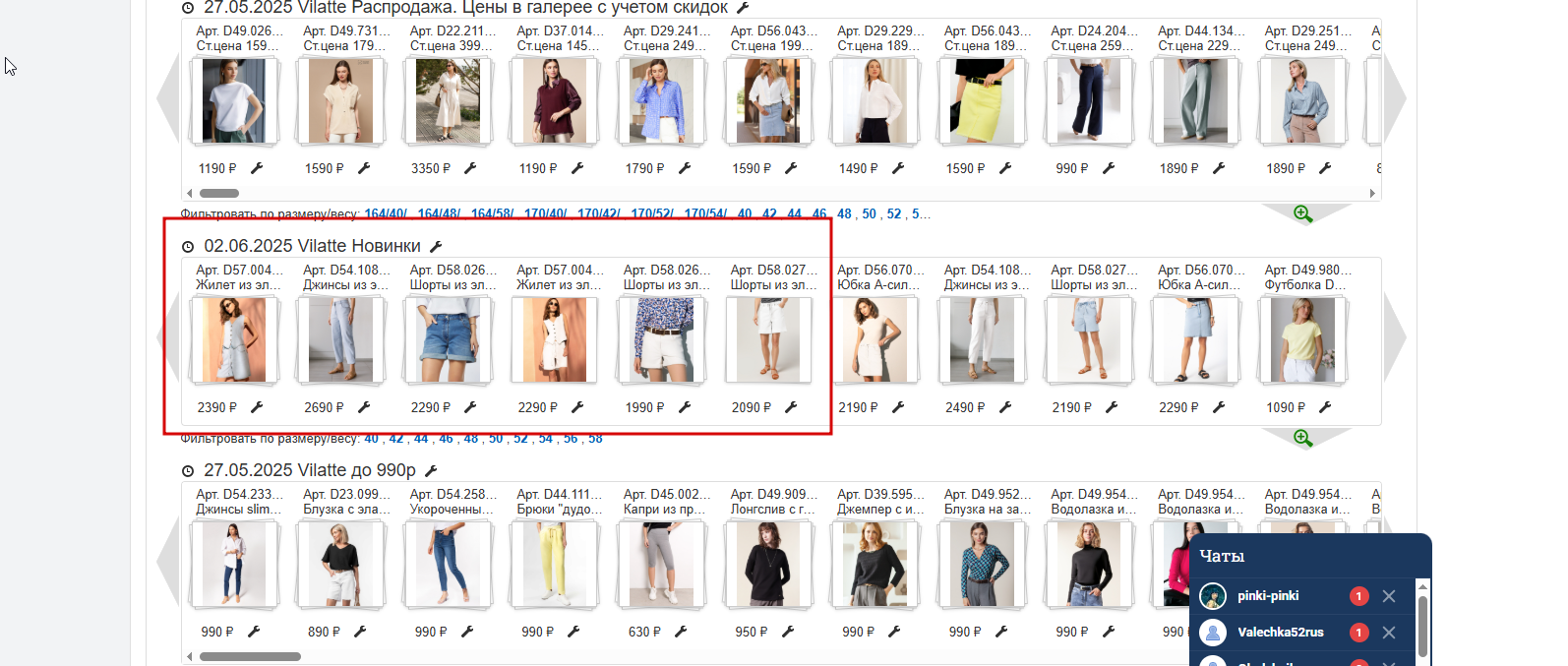Click the wrench next to the 890 ₽ price
1568x666 pixels.
[x=360, y=632]
